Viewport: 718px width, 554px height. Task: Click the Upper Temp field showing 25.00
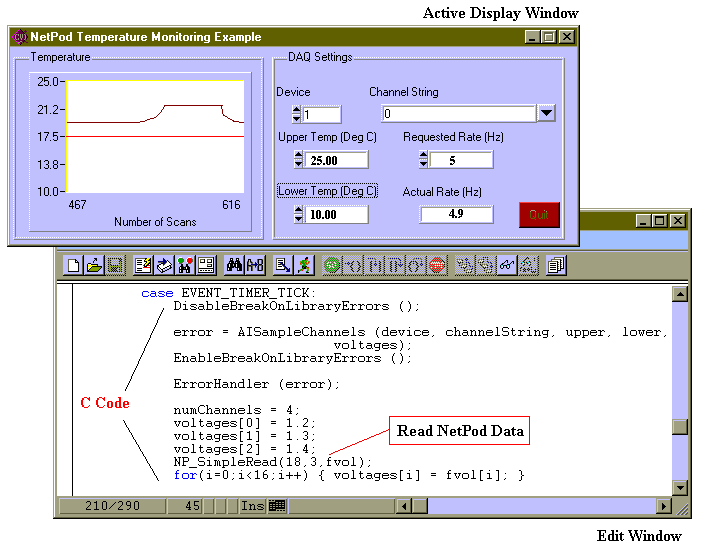pos(336,160)
